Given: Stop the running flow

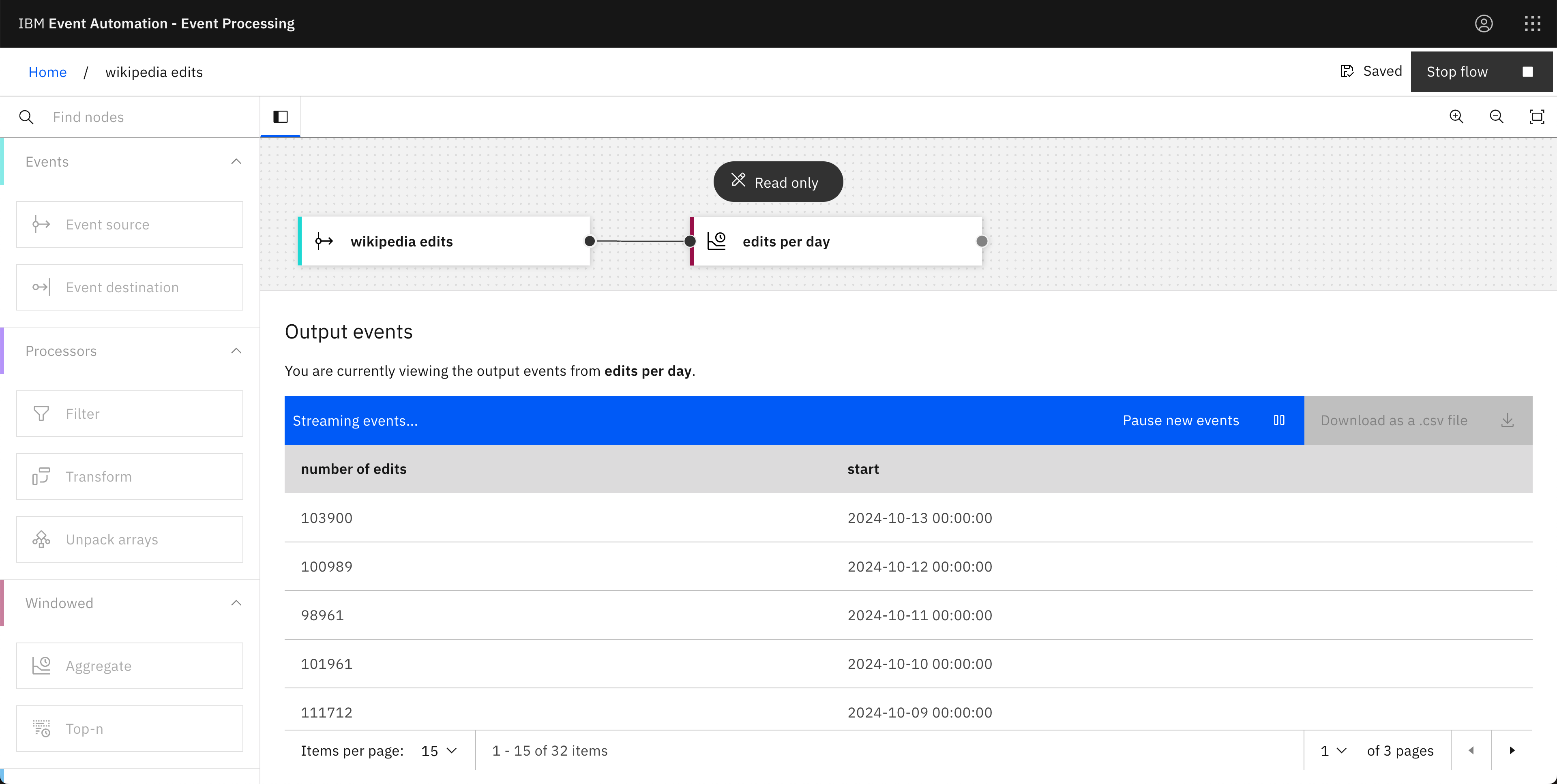Looking at the screenshot, I should pyautogui.click(x=1480, y=72).
